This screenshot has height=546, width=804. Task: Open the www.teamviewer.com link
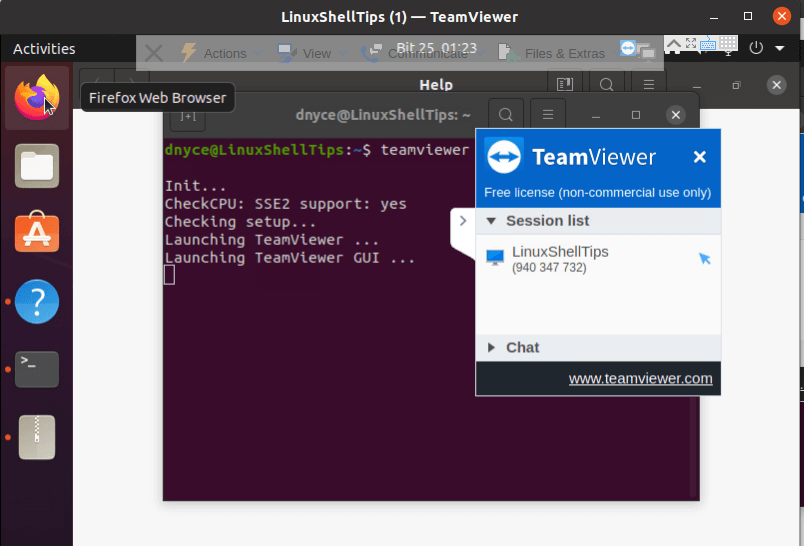point(640,378)
